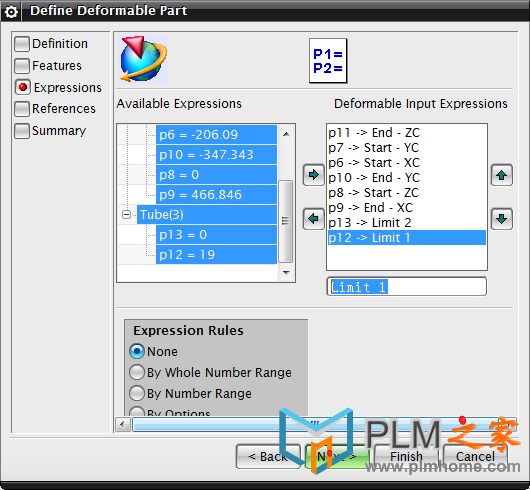530x490 pixels.
Task: Select p10 -> End - YC entry
Action: point(407,178)
